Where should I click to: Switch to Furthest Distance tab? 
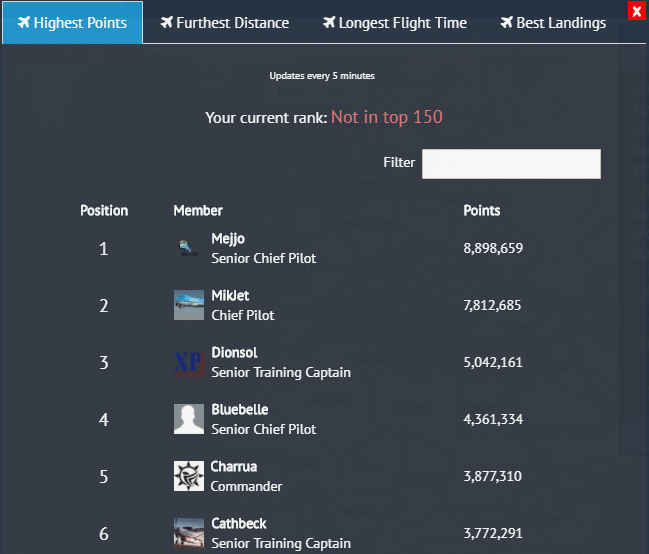(224, 23)
